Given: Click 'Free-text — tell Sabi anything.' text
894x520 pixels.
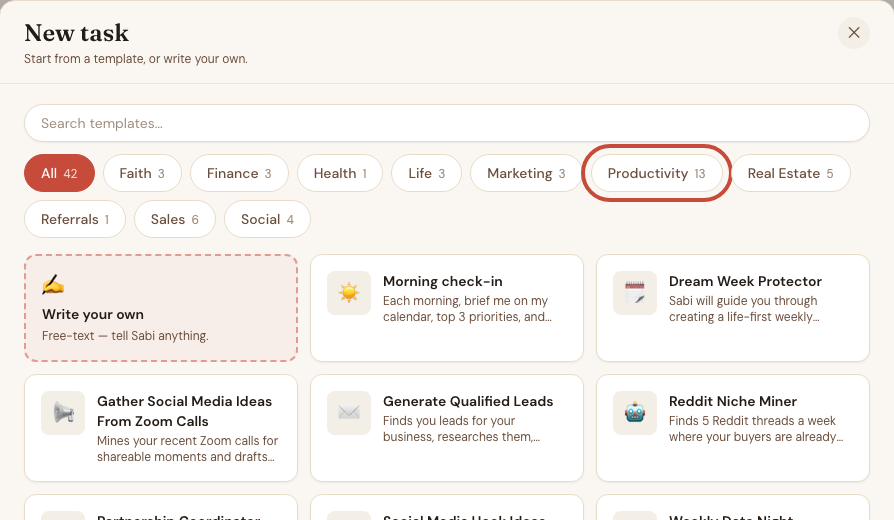Looking at the screenshot, I should 125,336.
